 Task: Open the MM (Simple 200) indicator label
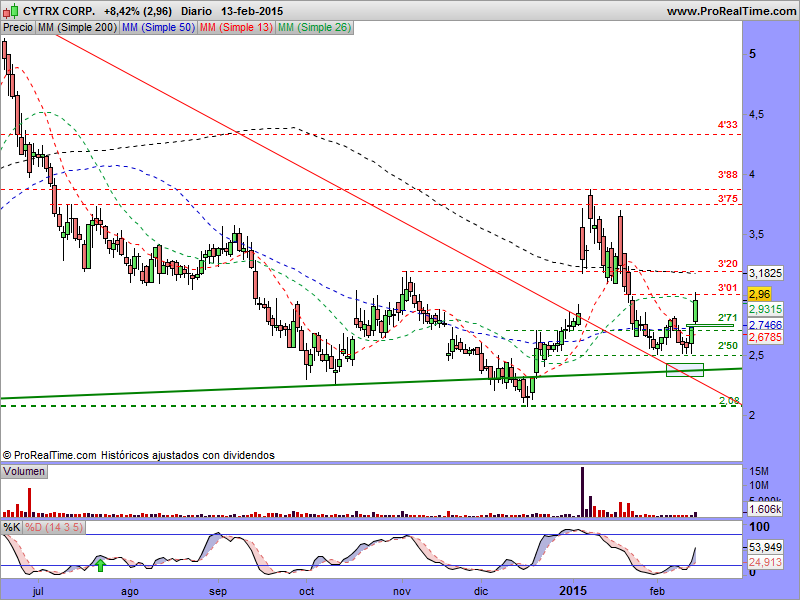77,28
